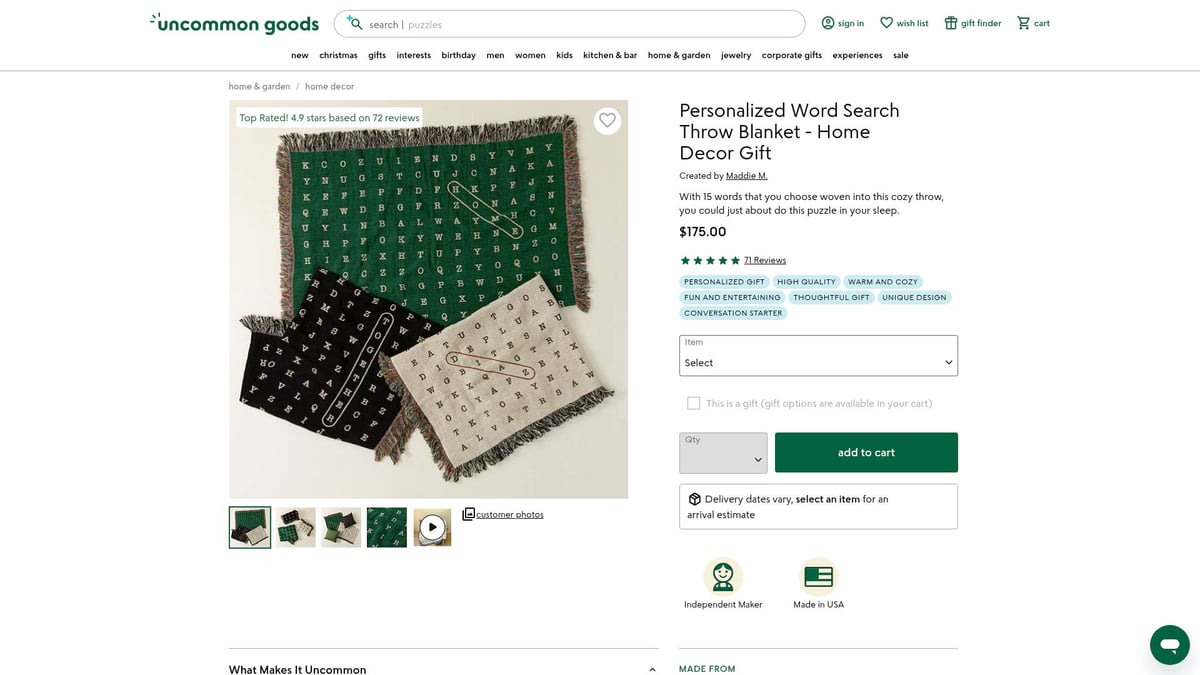
Task: Open the christmas menu item
Action: click(338, 55)
